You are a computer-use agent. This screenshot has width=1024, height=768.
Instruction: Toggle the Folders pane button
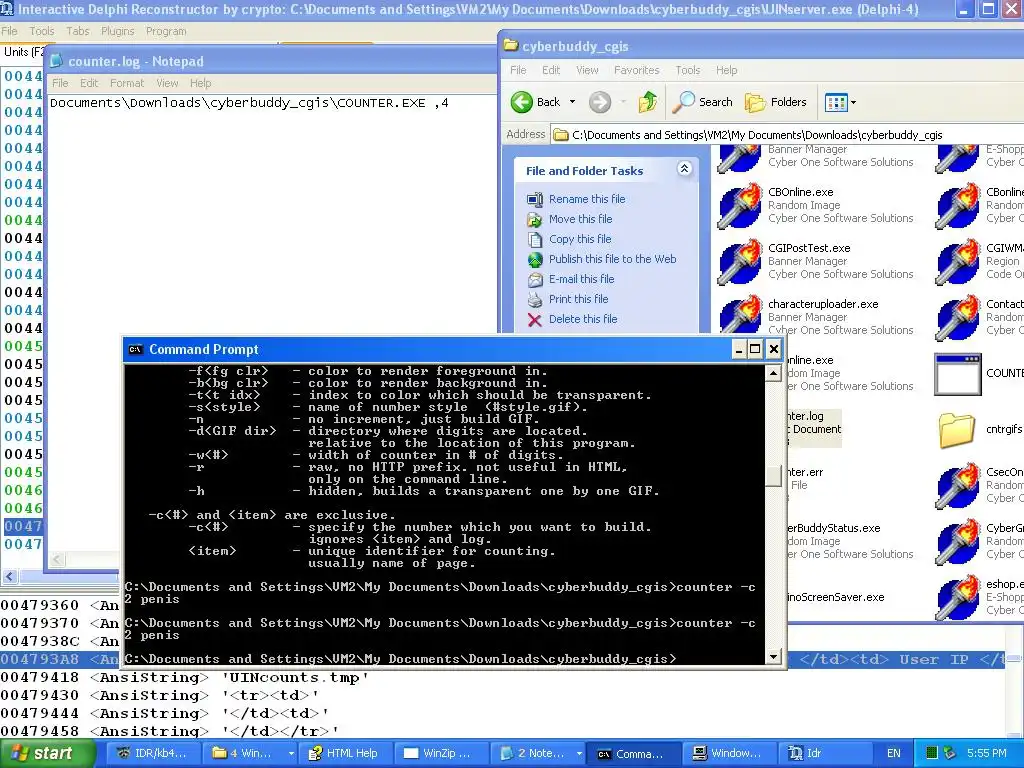(776, 102)
